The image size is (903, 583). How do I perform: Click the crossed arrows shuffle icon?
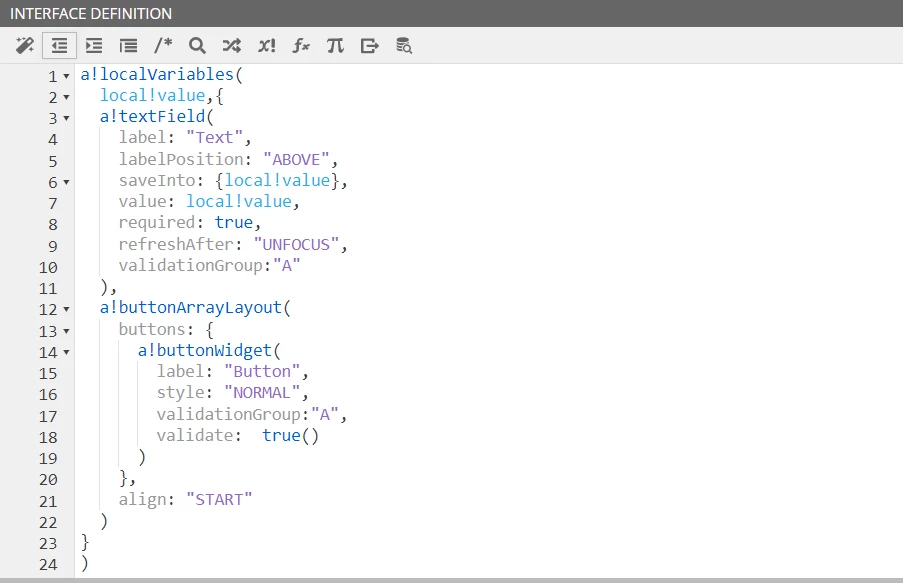click(232, 46)
